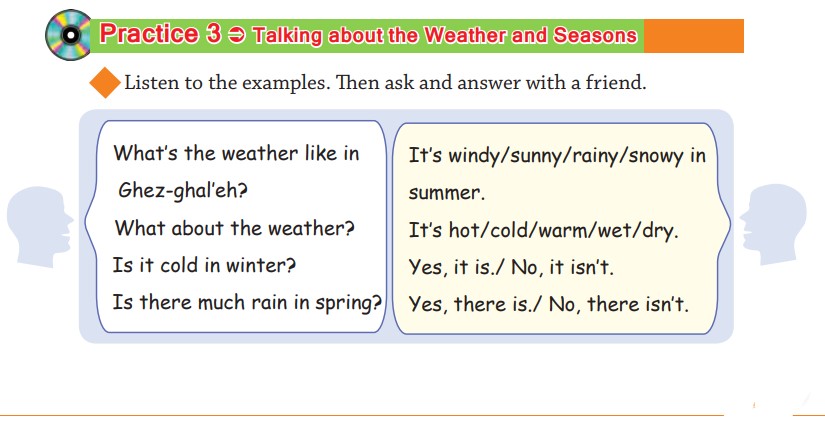Click the "It's hot/cold/warm/wet/dry." answer

point(544,231)
